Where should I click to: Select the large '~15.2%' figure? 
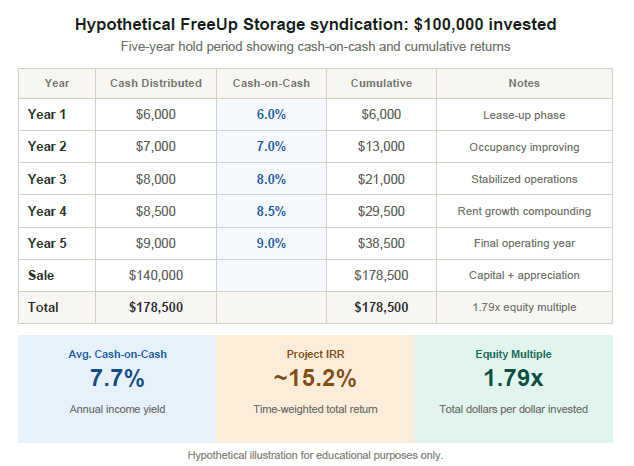tap(315, 378)
